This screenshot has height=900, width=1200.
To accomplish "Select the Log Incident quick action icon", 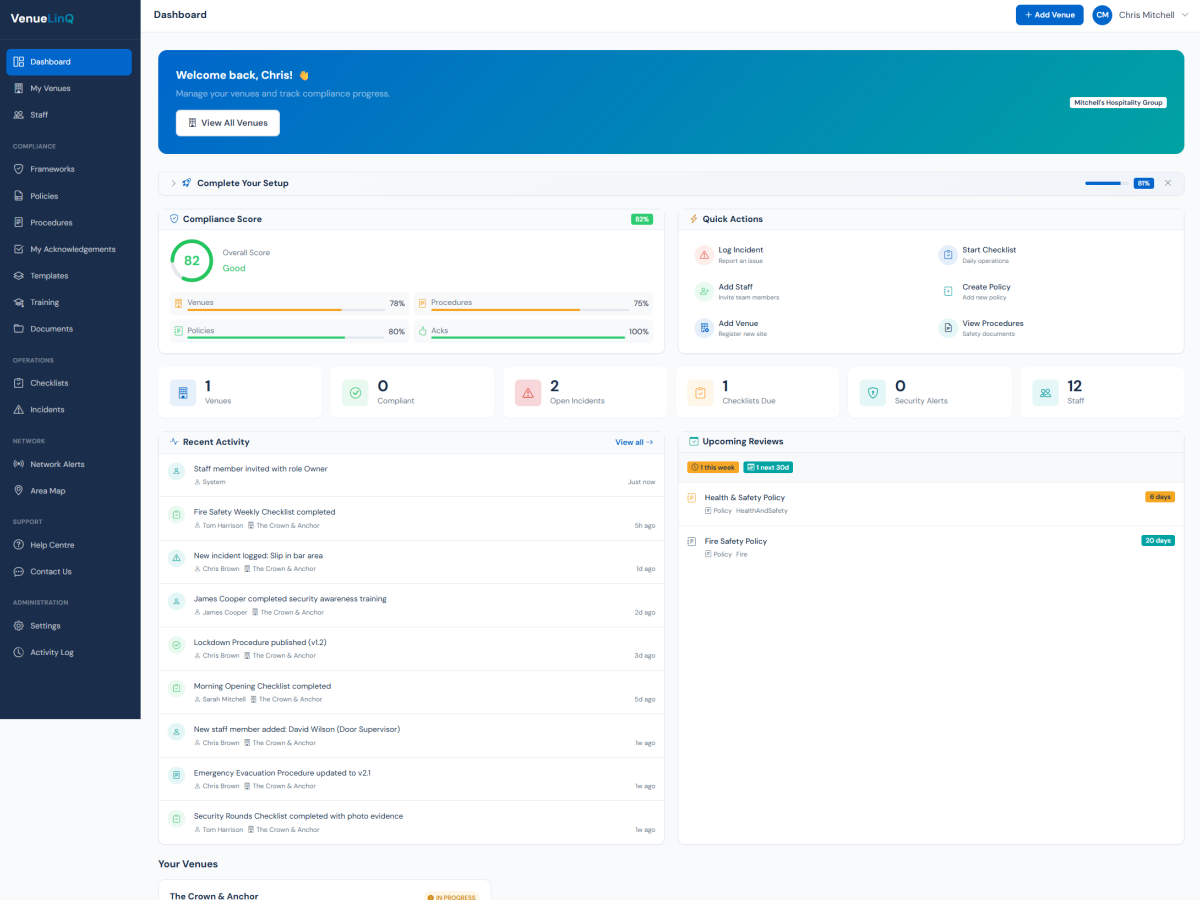I will pyautogui.click(x=704, y=255).
